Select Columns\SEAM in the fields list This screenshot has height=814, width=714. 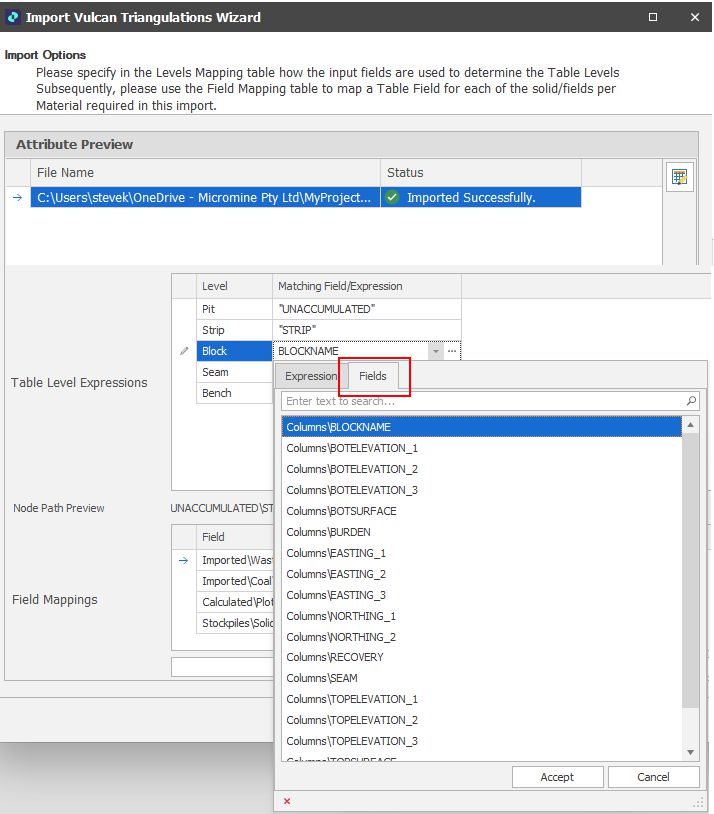point(322,678)
